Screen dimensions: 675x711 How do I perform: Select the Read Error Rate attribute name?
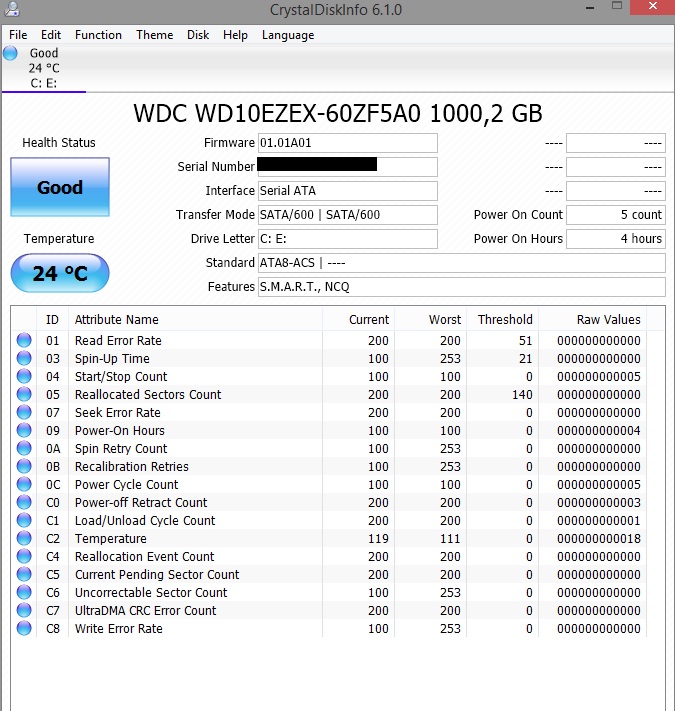[118, 341]
